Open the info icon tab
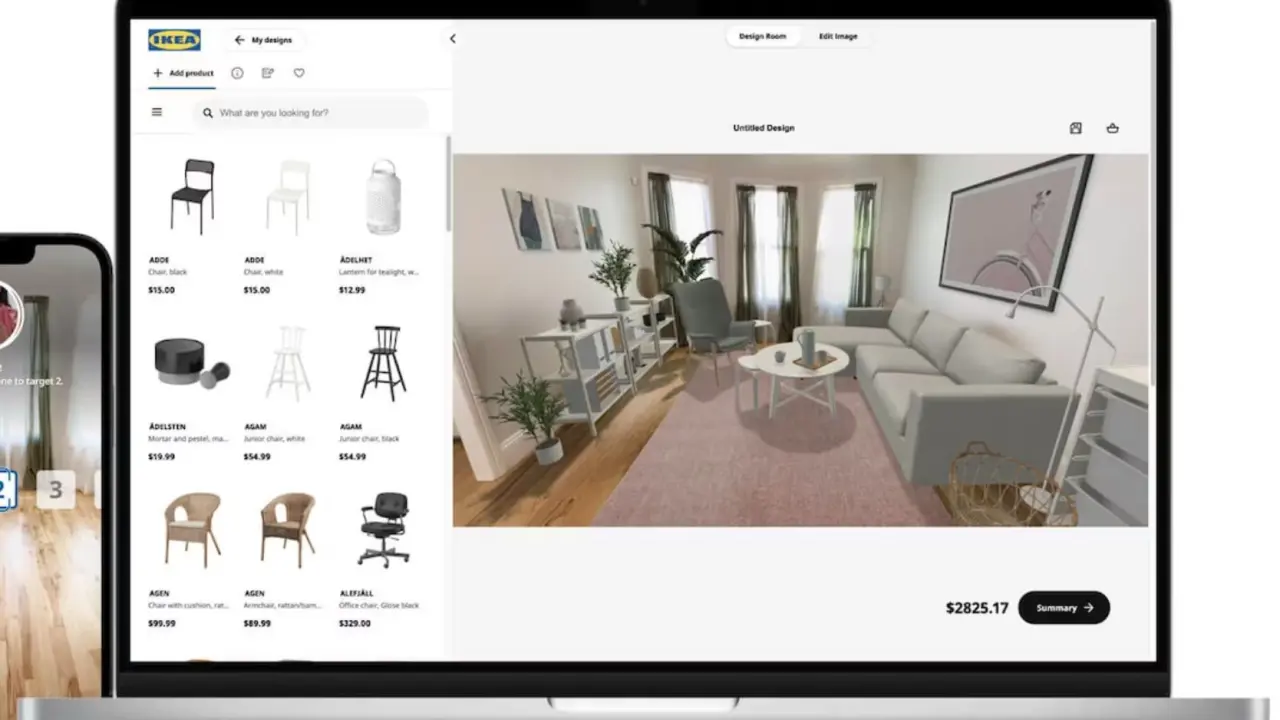 [x=237, y=73]
